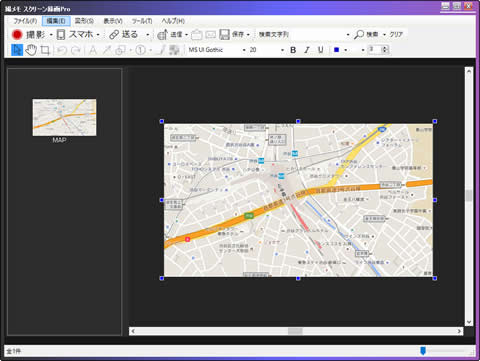The image size is (480, 361).
Task: Click the クリア clear button
Action: point(396,34)
